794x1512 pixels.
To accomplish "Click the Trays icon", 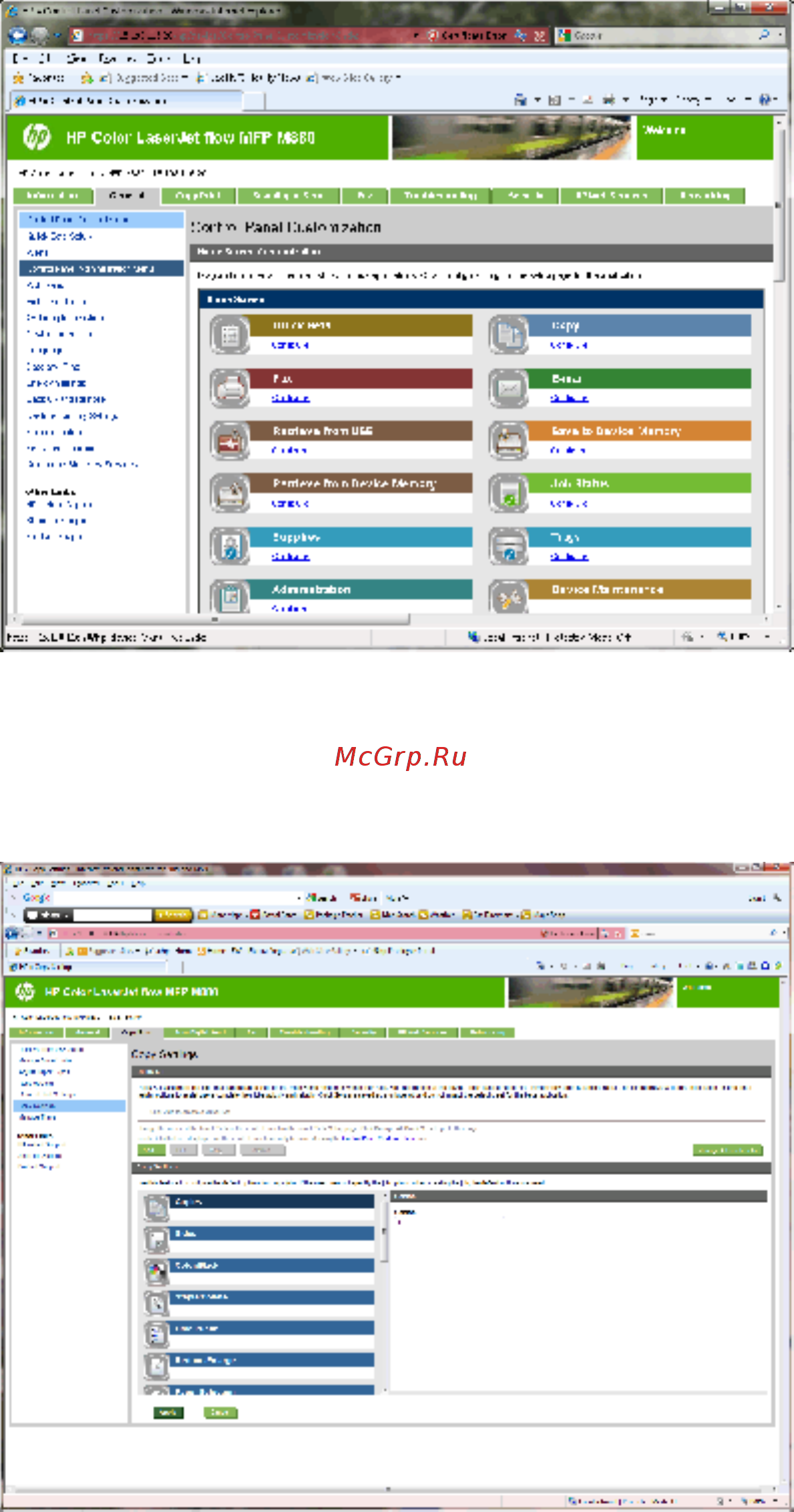I will coord(509,547).
